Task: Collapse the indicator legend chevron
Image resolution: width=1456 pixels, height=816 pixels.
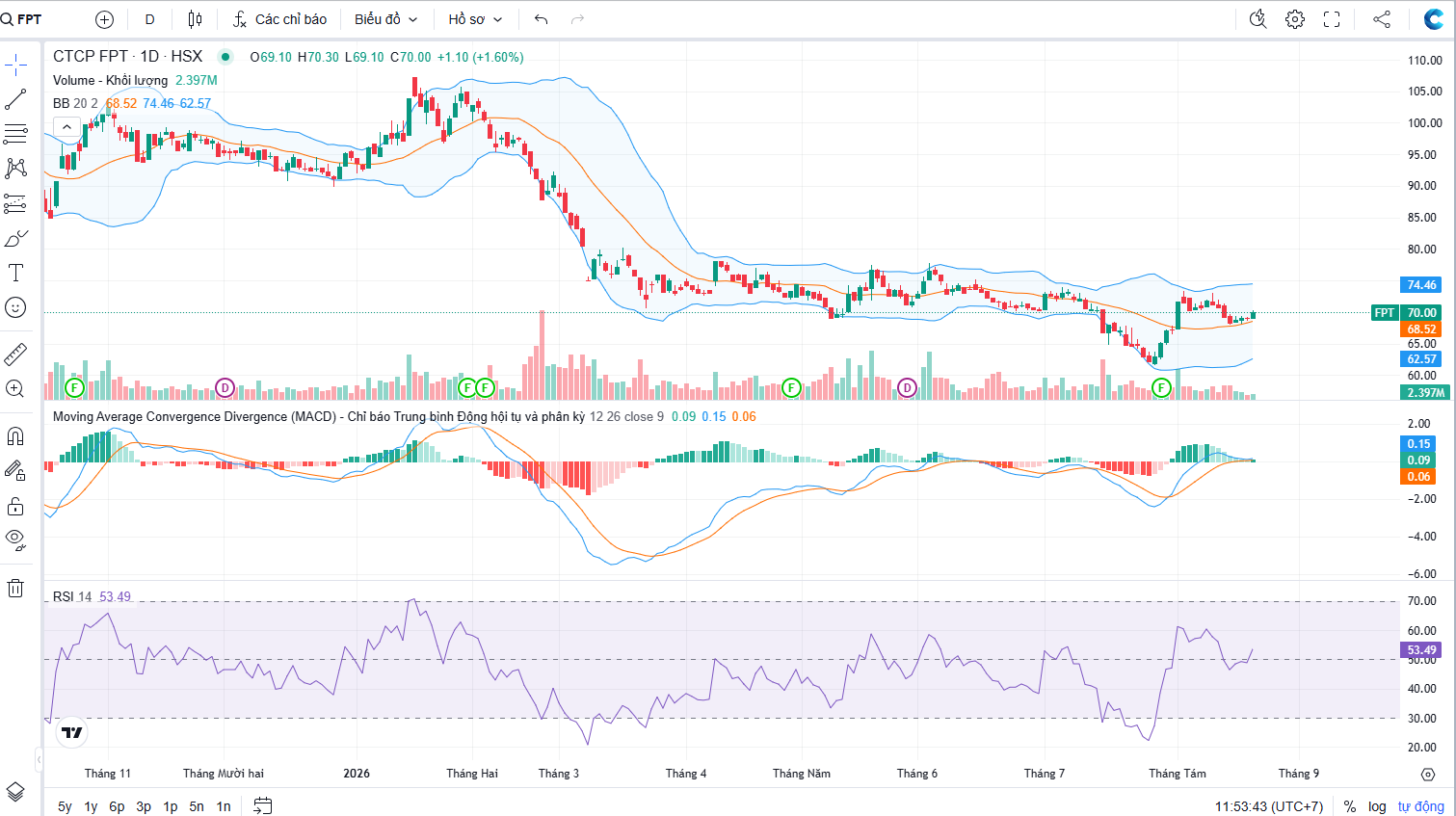Action: (x=66, y=126)
